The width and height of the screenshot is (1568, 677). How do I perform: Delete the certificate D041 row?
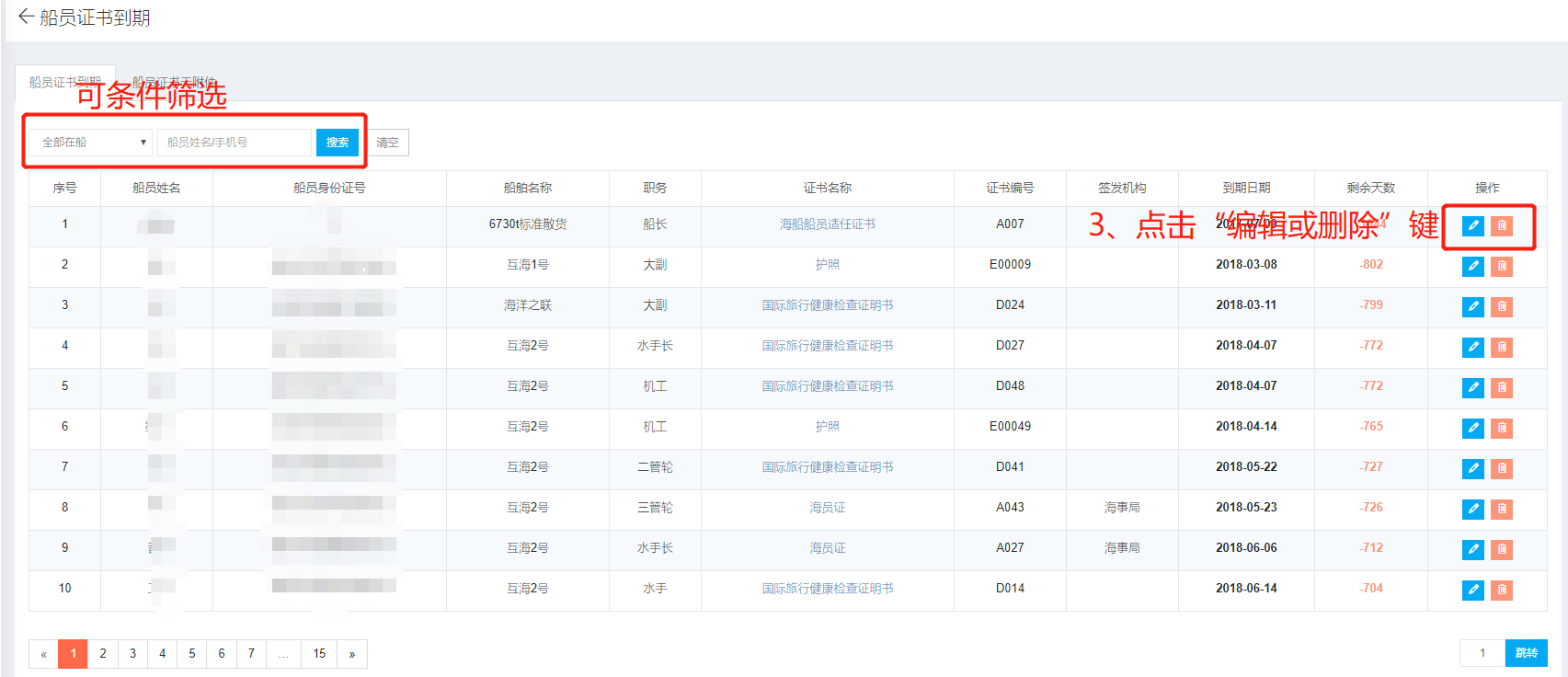(x=1502, y=468)
